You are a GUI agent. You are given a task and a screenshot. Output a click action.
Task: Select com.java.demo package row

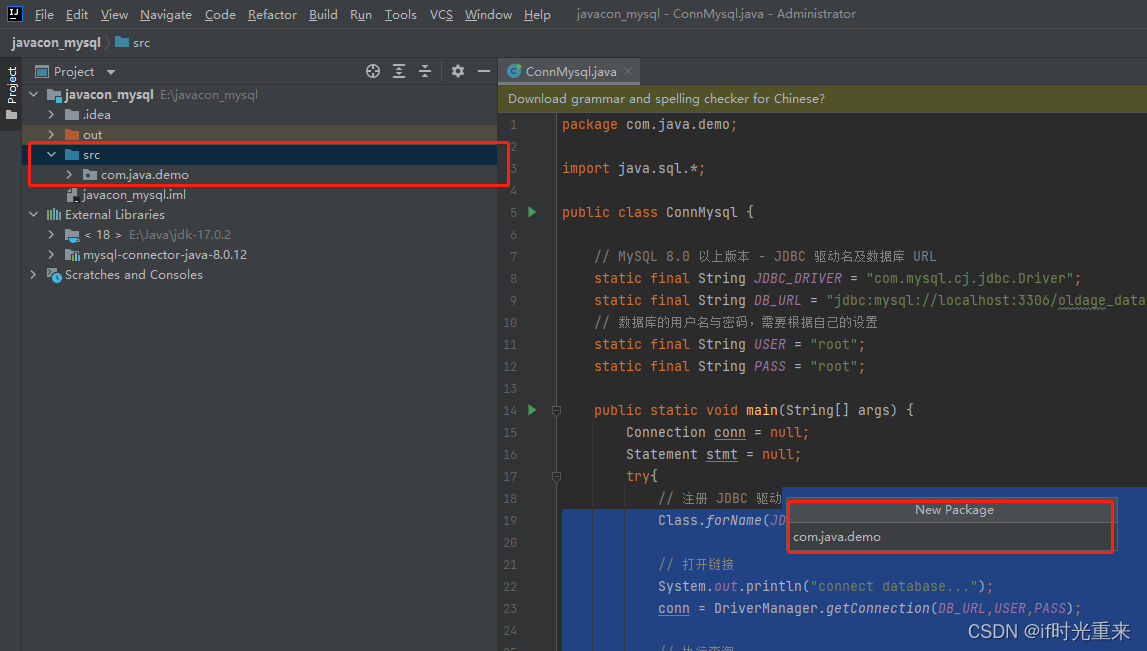(x=260, y=175)
